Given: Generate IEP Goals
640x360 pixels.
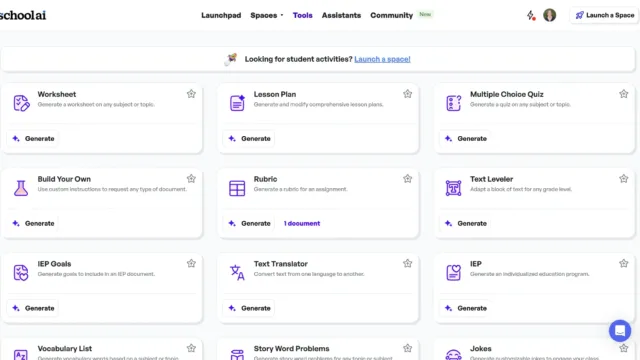Looking at the screenshot, I should click(33, 308).
